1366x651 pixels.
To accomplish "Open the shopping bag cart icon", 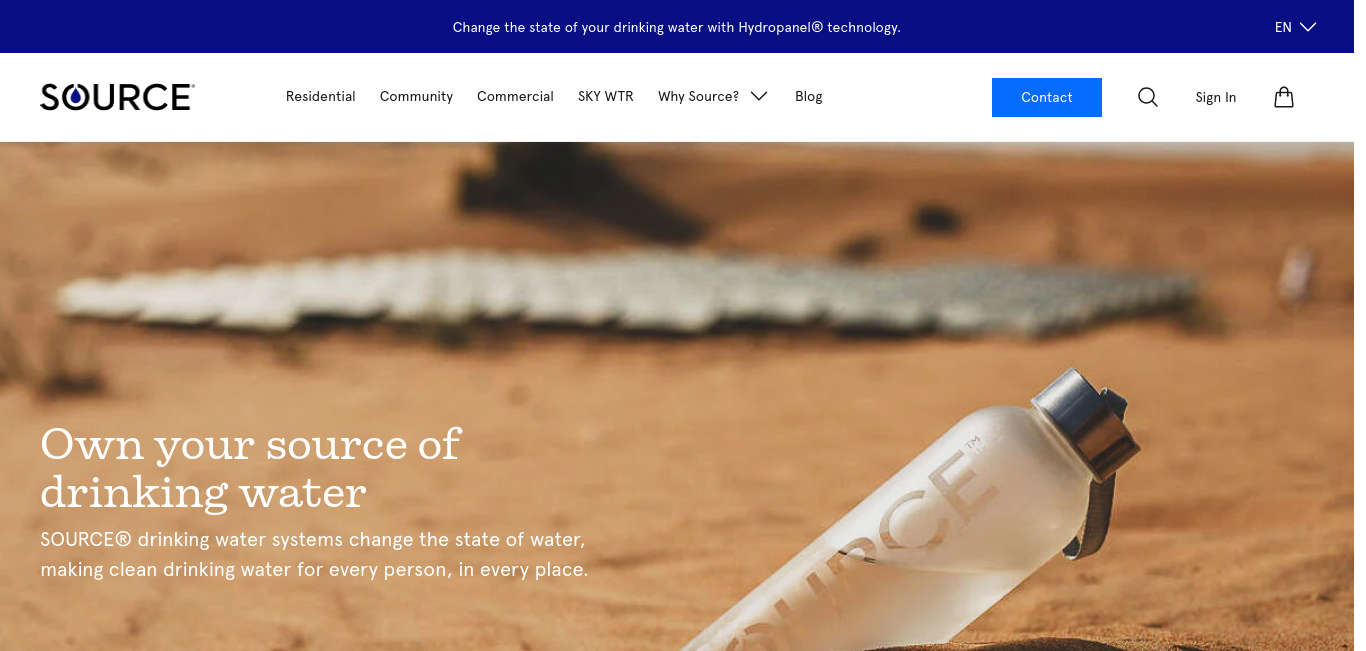I will tap(1284, 97).
